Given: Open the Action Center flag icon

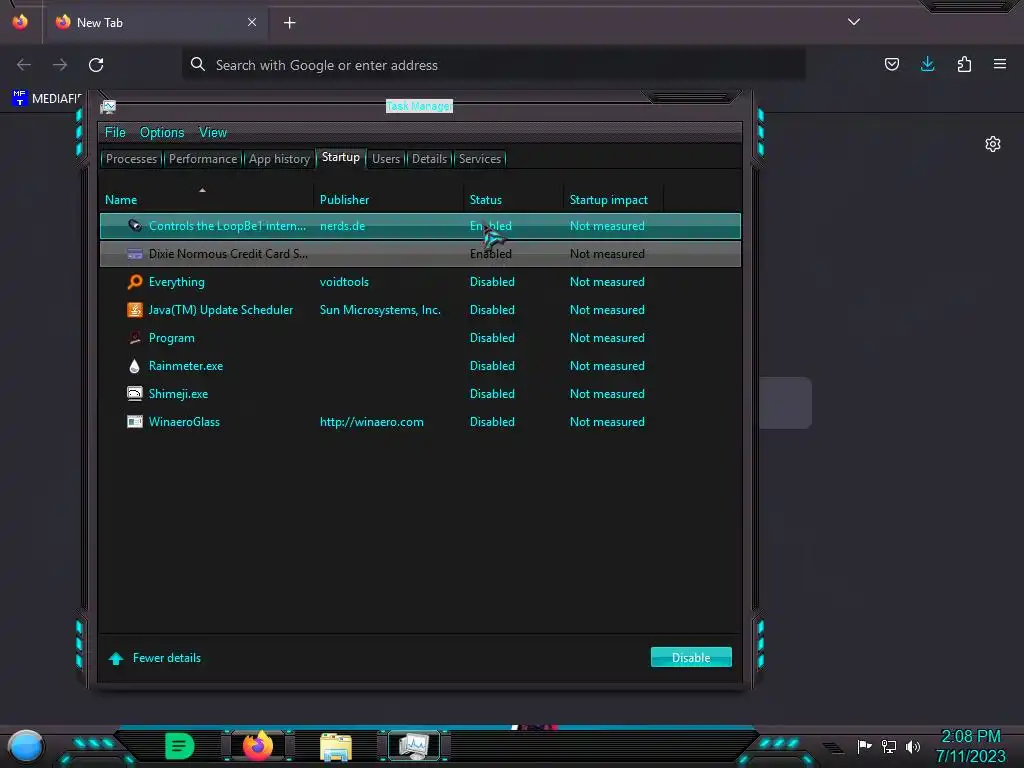Looking at the screenshot, I should pos(865,746).
